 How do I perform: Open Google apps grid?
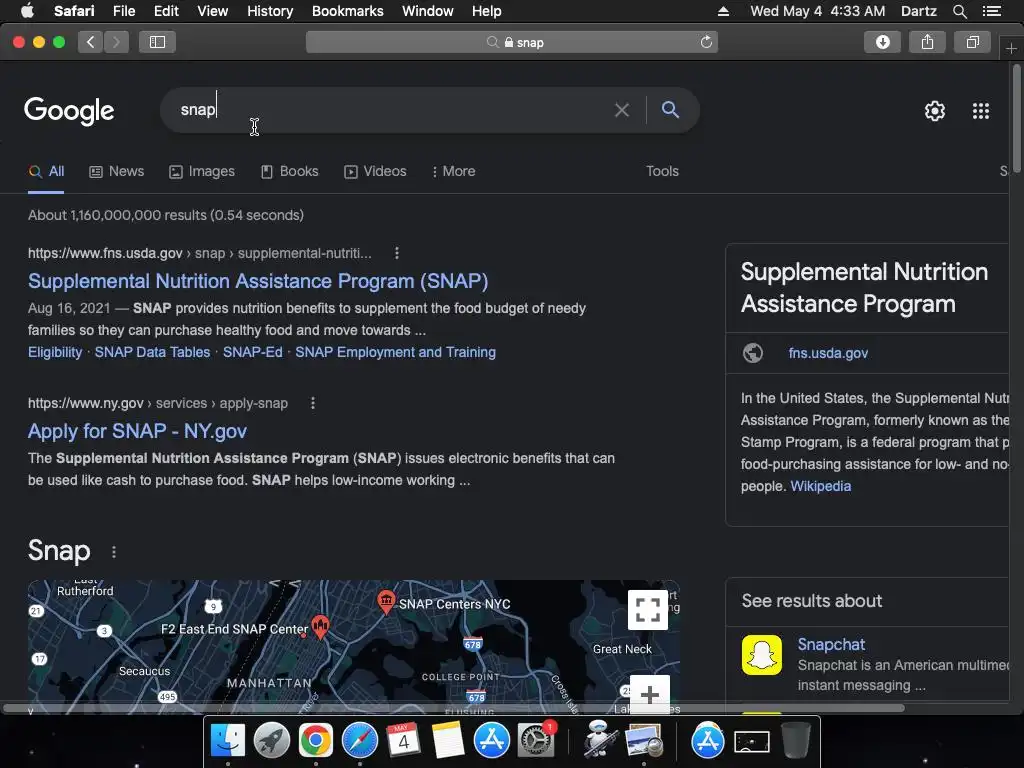tap(980, 111)
